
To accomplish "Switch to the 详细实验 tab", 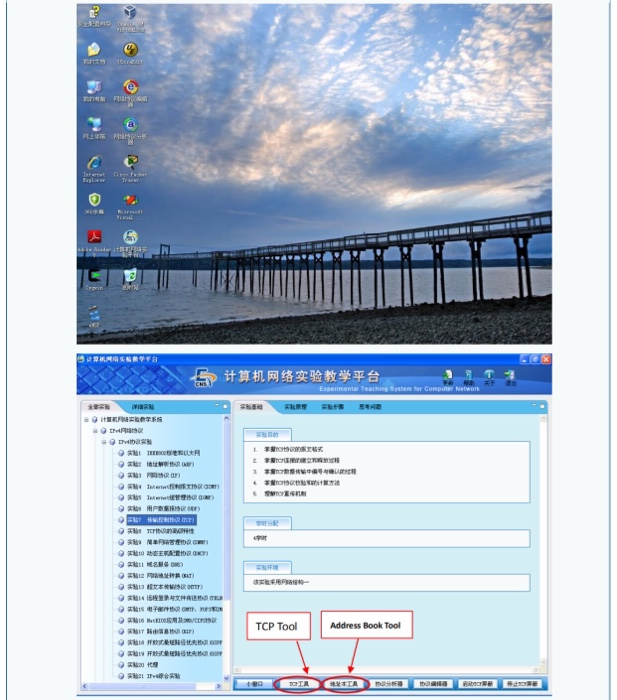I will (x=143, y=407).
